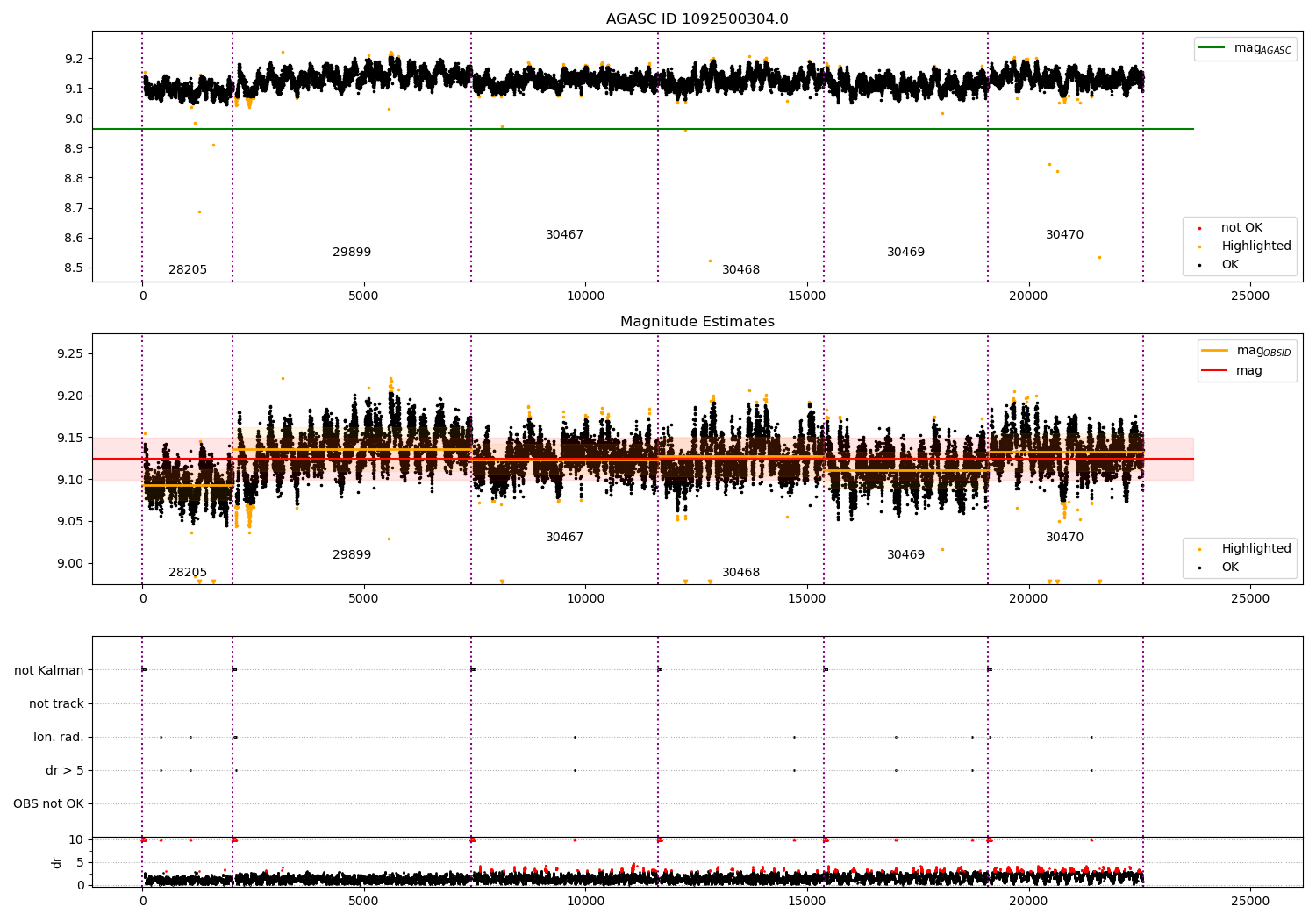Click the plot title AGASC ID 1092500304.0
Screen dimensions: 1316x921
(x=697, y=19)
